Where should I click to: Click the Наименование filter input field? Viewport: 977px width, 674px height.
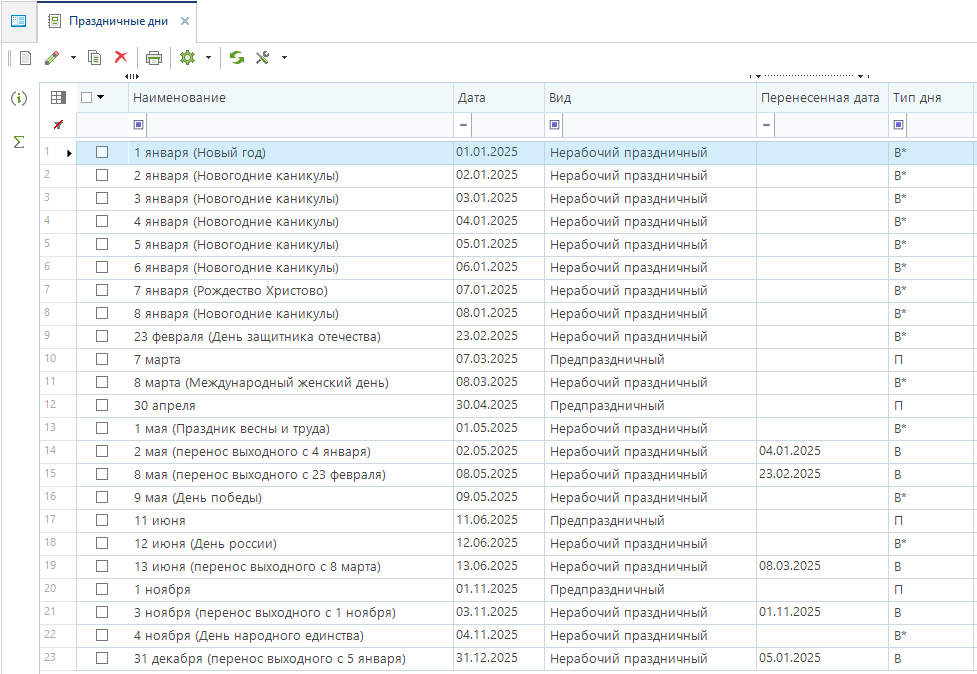coord(300,125)
